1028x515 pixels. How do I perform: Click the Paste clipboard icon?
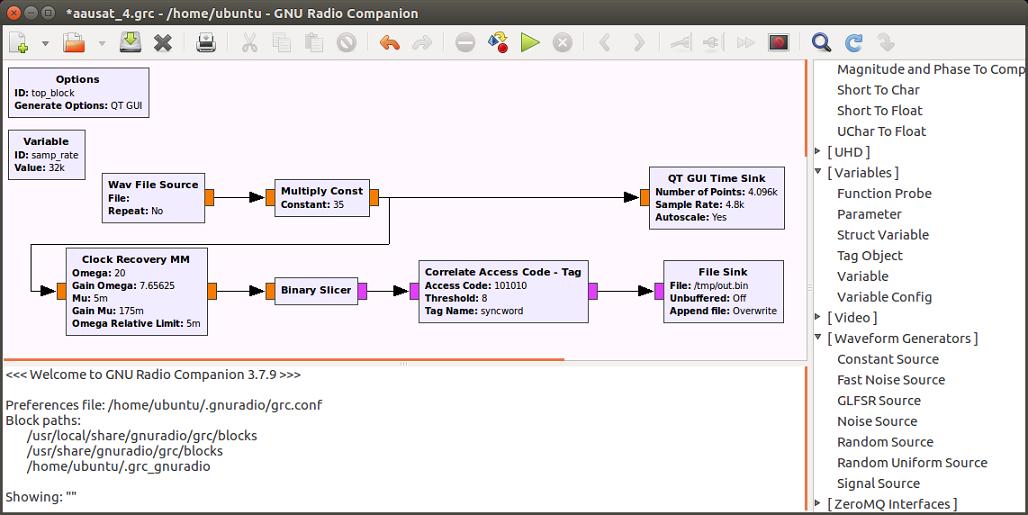coord(314,43)
